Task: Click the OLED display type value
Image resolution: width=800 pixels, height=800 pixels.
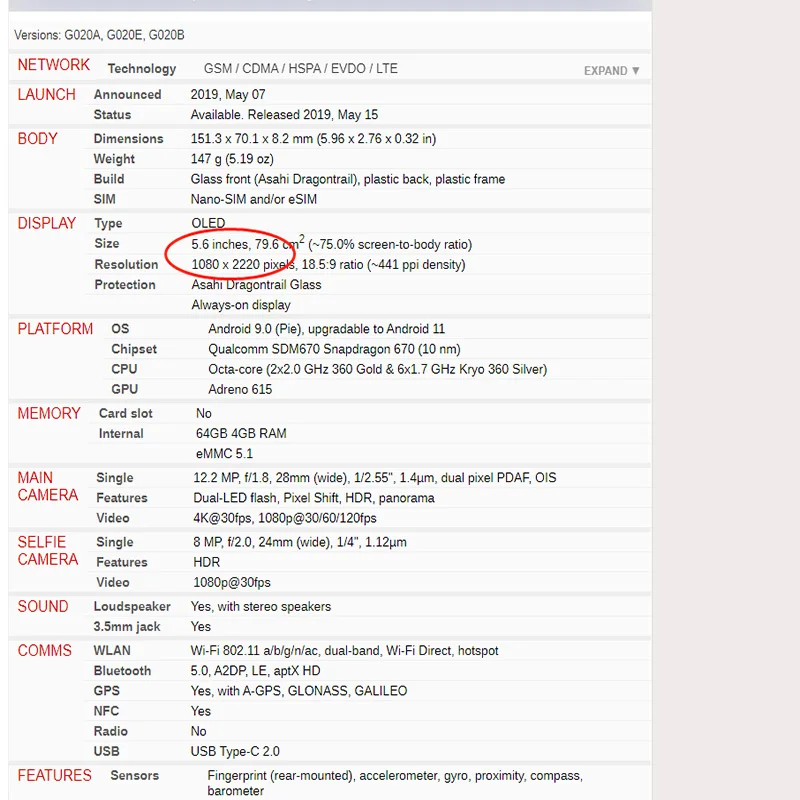Action: pos(208,223)
